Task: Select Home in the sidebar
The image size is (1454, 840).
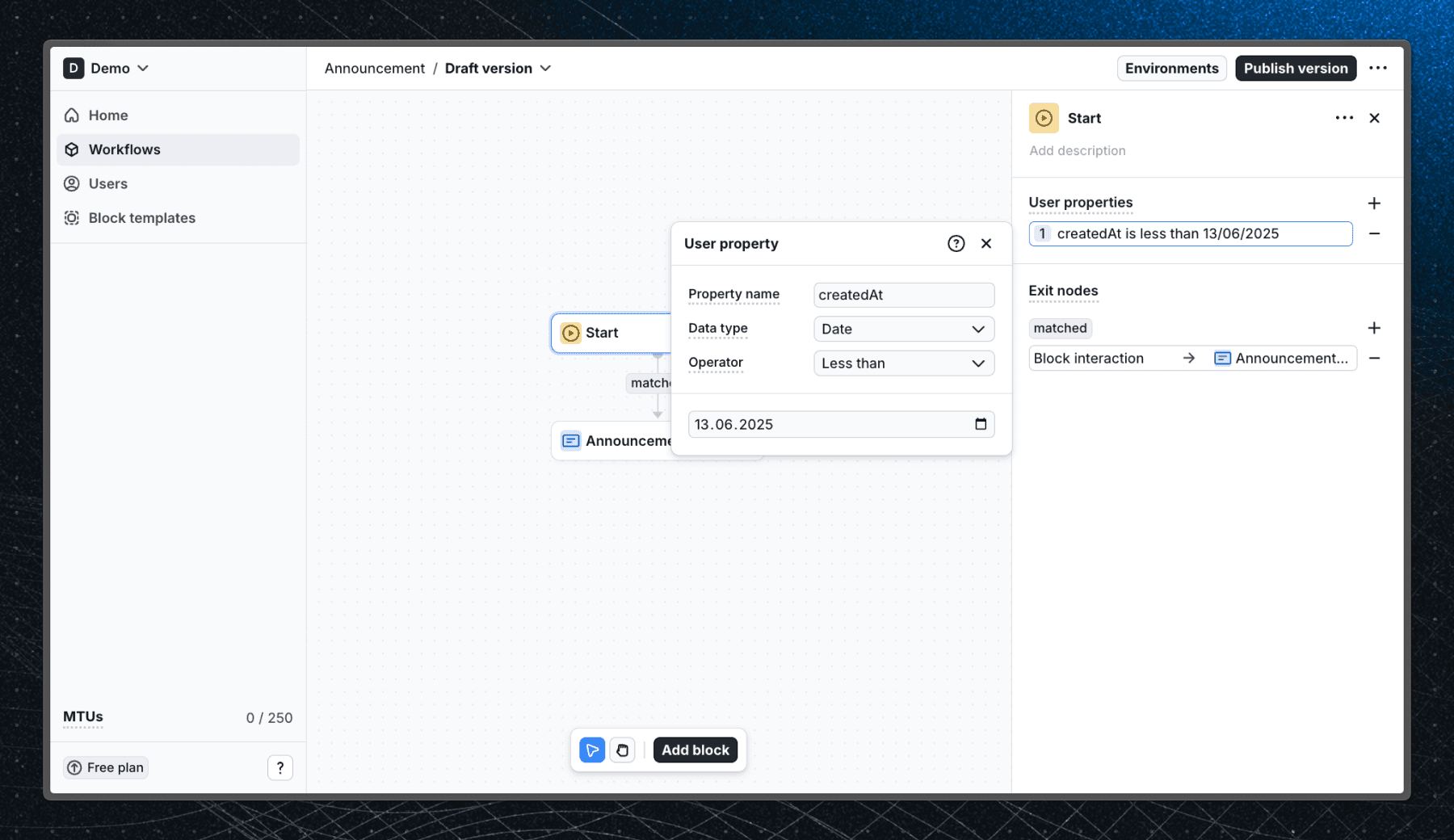Action: (107, 115)
